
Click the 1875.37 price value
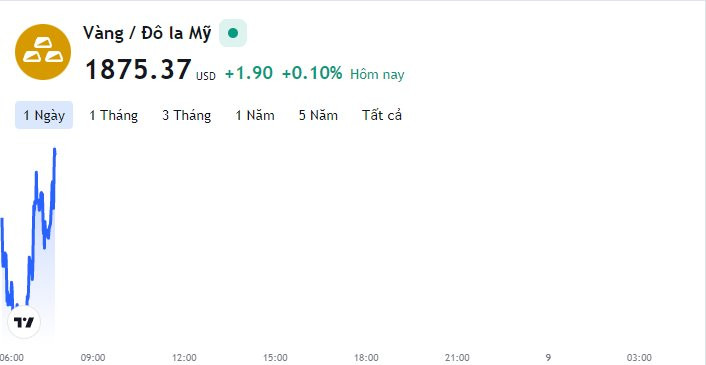pos(138,70)
